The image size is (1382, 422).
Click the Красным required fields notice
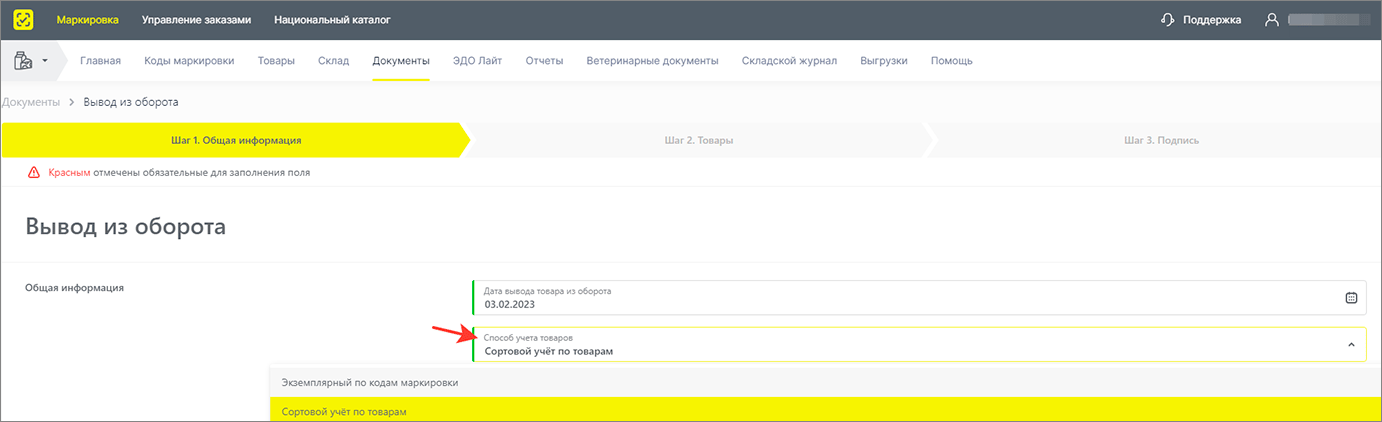click(179, 172)
